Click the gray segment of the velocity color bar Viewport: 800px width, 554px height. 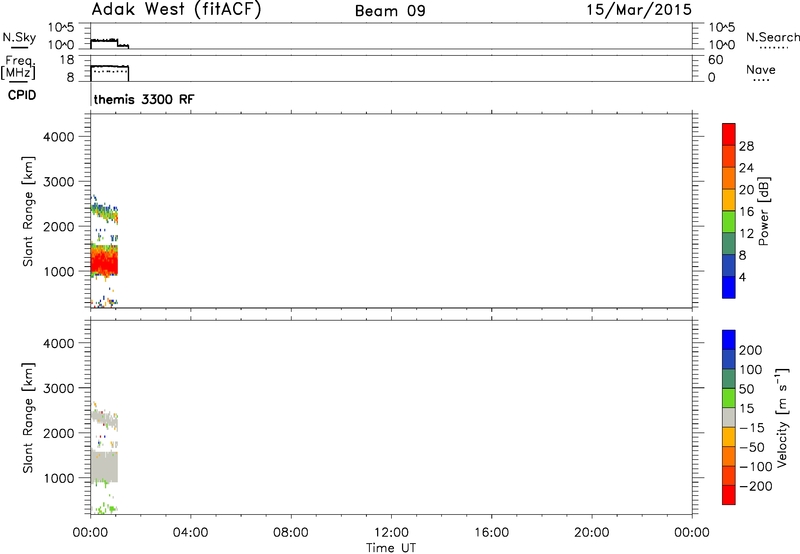[729, 417]
